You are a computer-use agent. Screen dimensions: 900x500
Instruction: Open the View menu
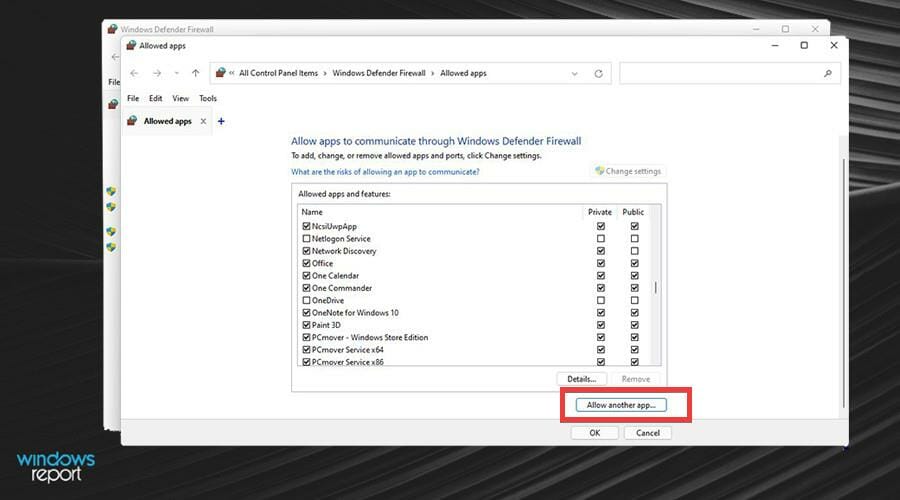181,98
